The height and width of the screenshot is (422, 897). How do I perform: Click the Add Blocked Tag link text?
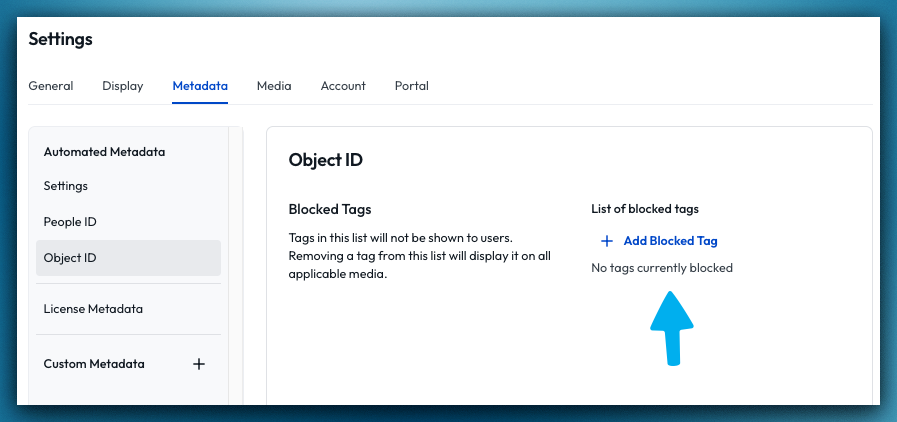[x=670, y=241]
